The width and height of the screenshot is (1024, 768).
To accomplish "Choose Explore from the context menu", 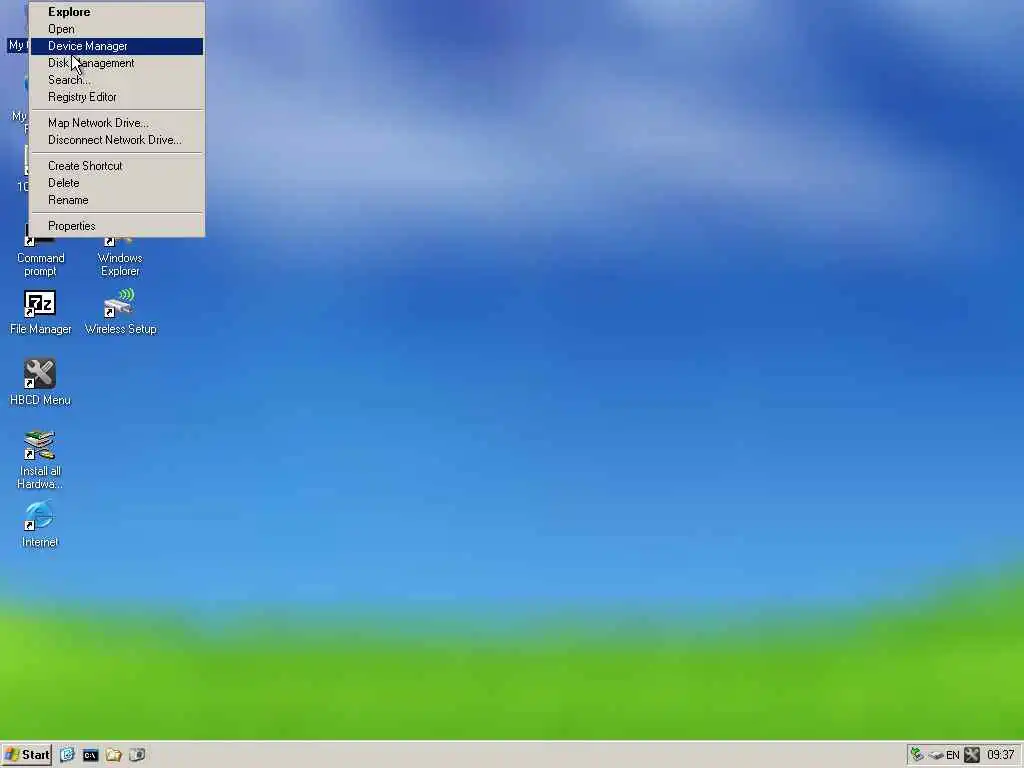I will pyautogui.click(x=117, y=12).
